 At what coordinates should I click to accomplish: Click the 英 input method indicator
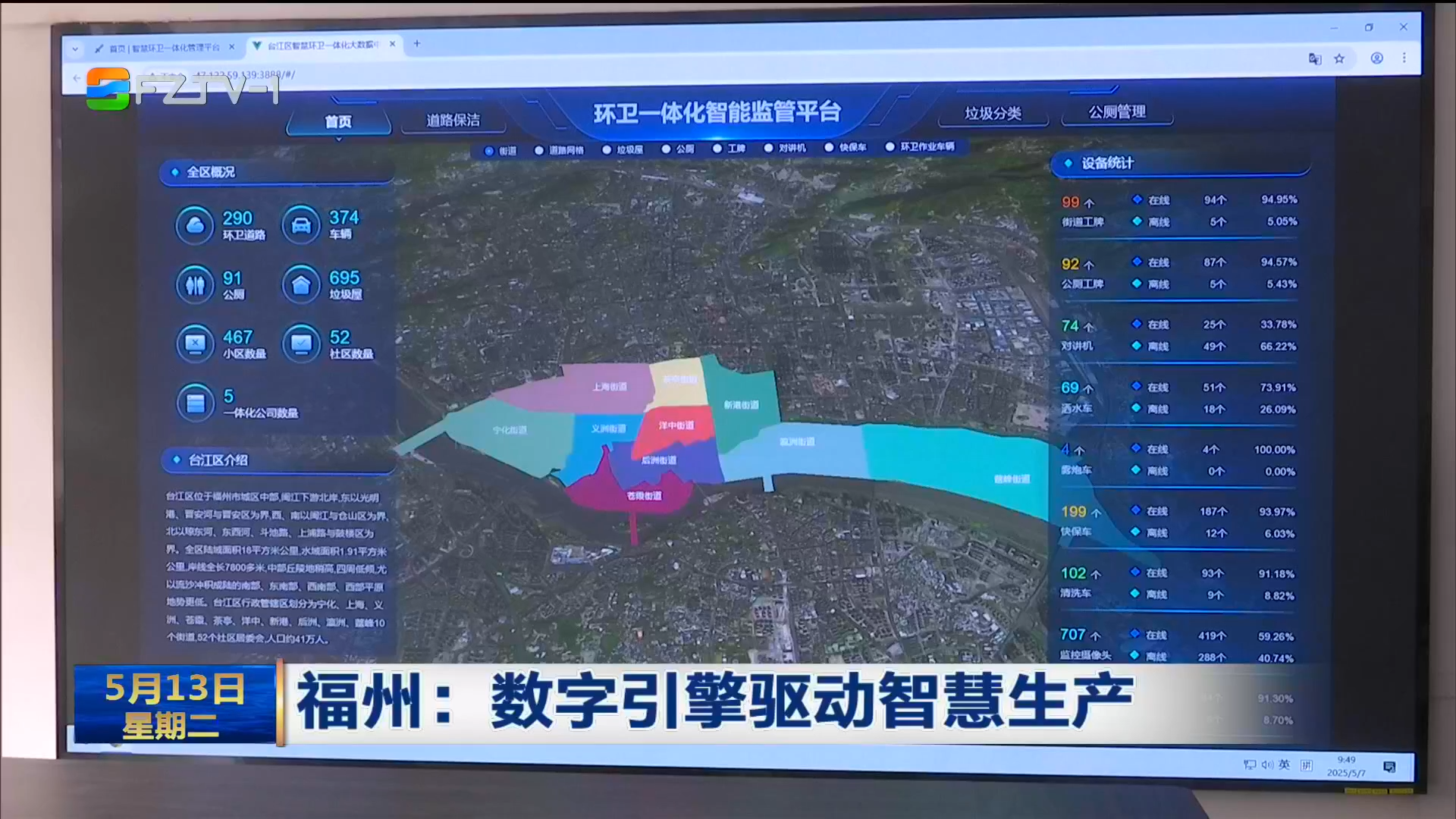click(x=1284, y=764)
